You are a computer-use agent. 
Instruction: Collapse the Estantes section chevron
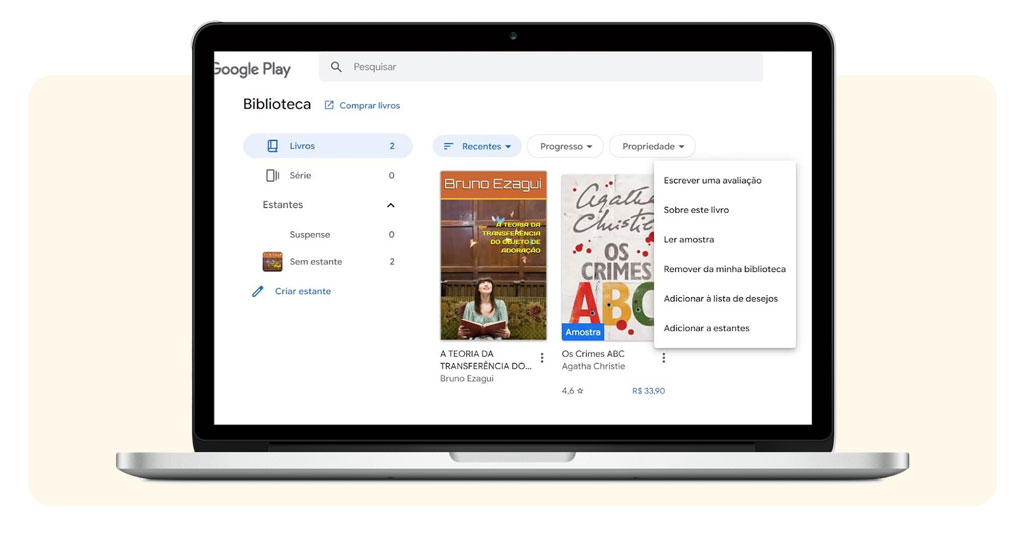391,205
